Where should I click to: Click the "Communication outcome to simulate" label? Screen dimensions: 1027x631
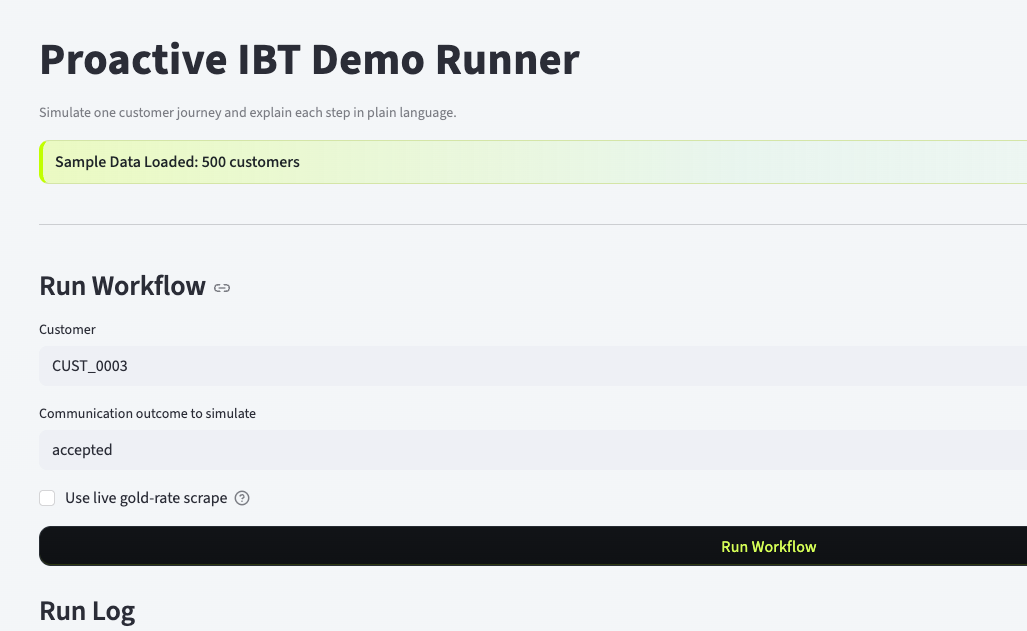click(x=147, y=413)
